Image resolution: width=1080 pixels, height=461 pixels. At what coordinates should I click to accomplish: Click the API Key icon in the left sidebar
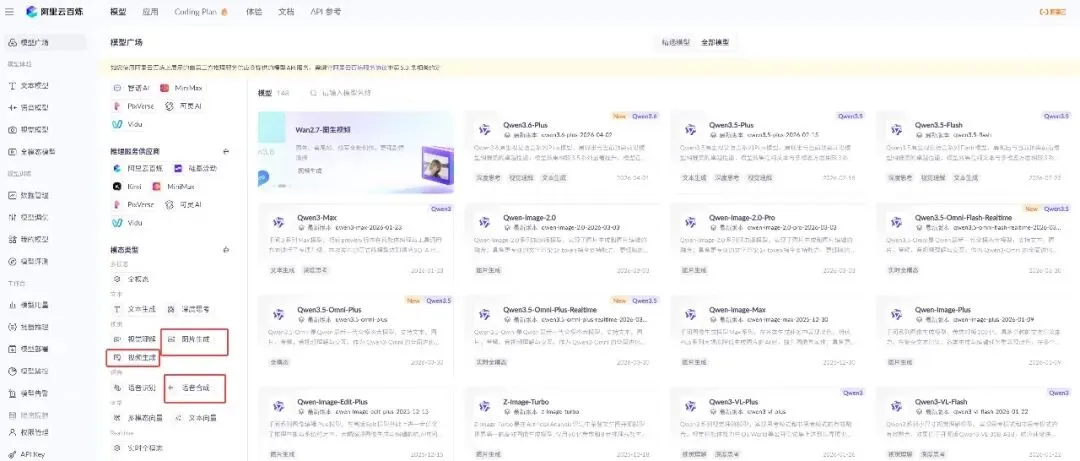pos(12,454)
